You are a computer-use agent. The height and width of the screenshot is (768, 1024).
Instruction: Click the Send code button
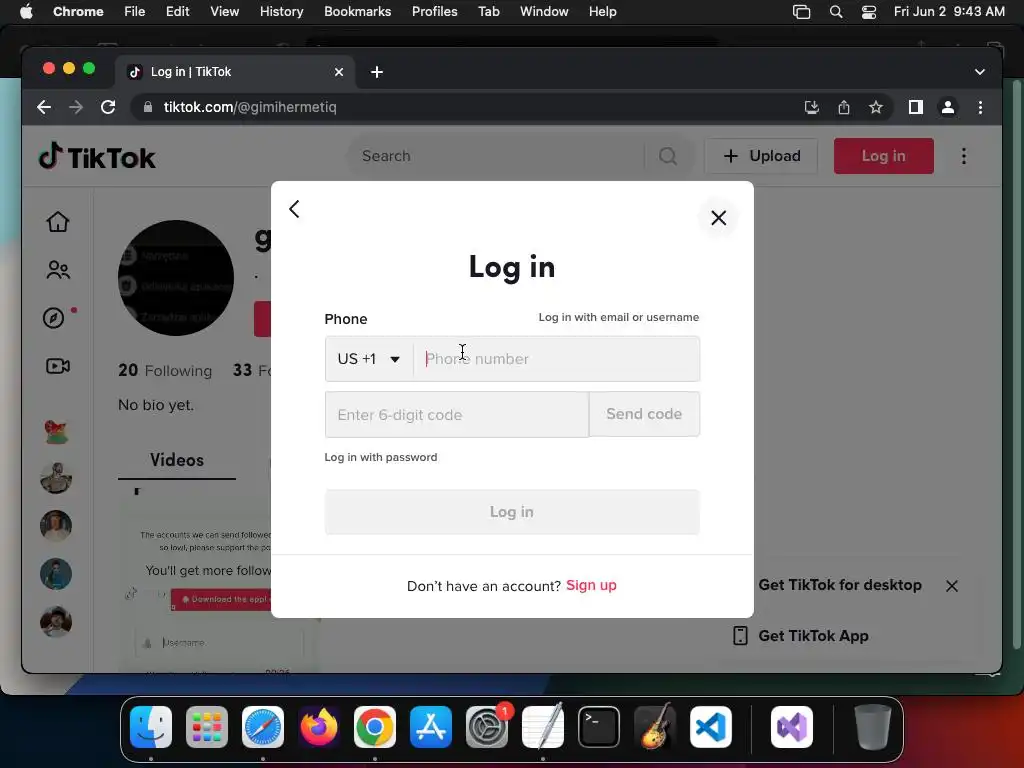(x=644, y=414)
